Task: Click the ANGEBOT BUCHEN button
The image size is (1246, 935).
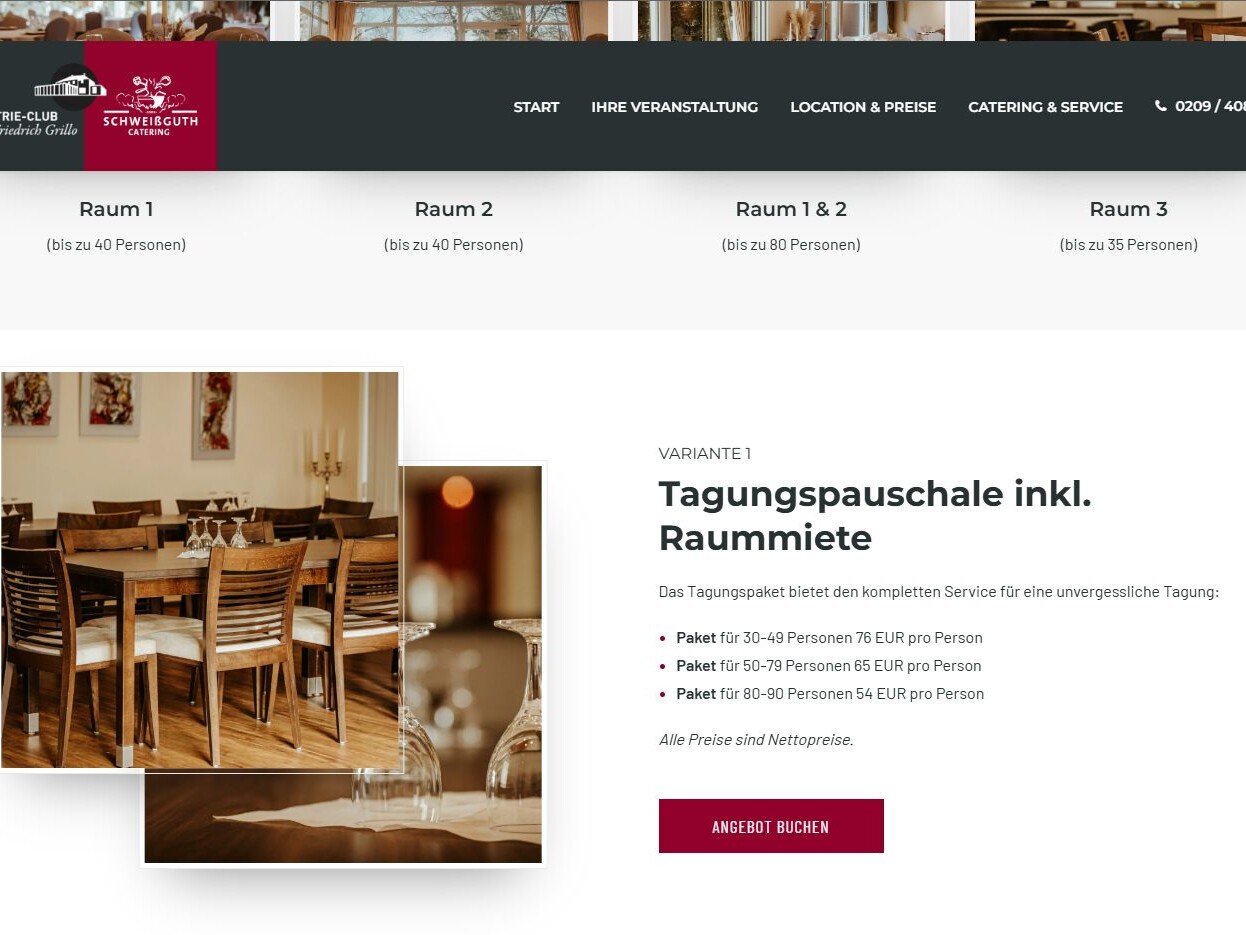Action: (771, 826)
